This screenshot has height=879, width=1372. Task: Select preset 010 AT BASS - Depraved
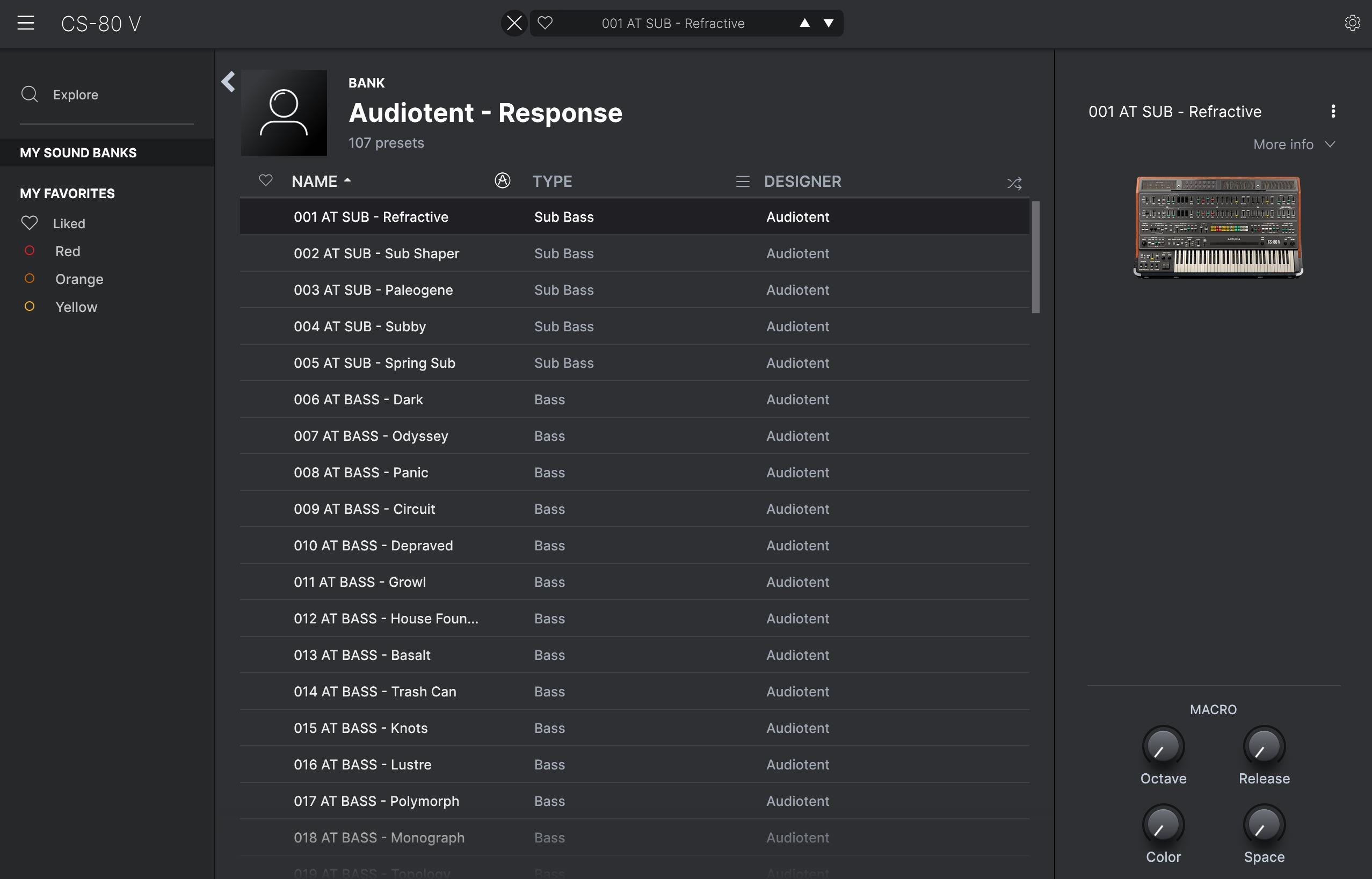pos(635,545)
